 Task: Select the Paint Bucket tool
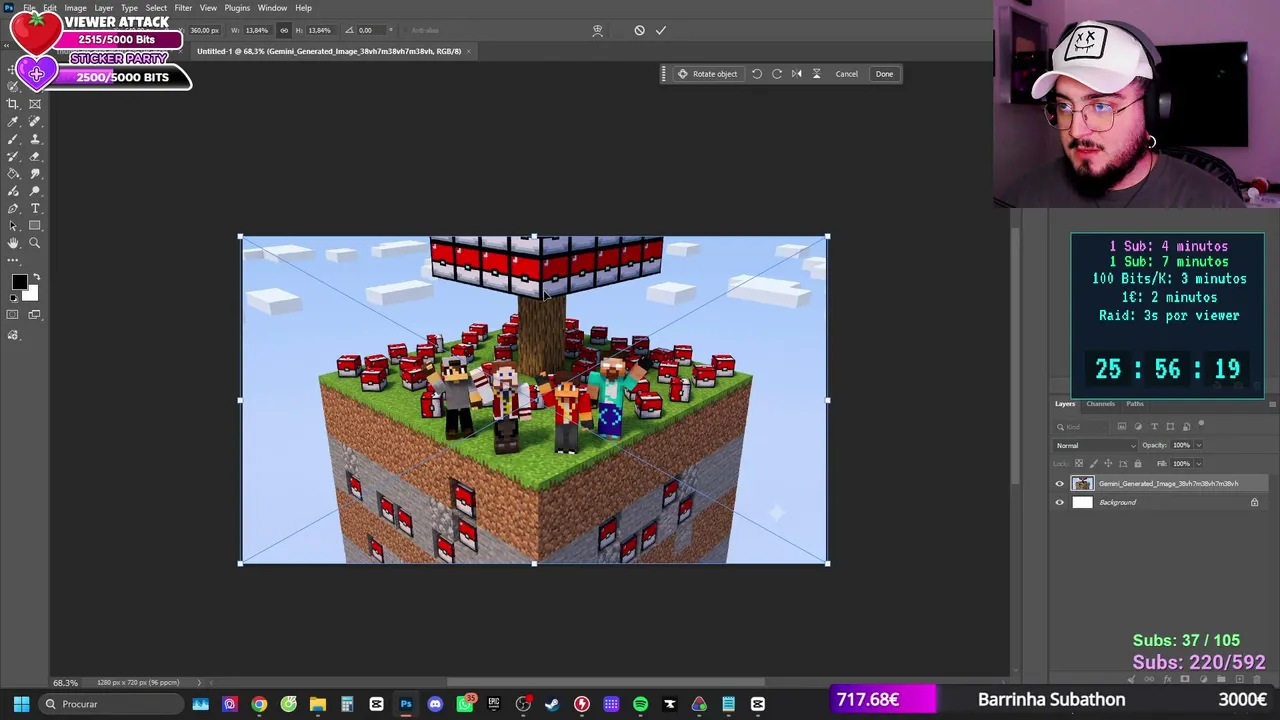[13, 173]
